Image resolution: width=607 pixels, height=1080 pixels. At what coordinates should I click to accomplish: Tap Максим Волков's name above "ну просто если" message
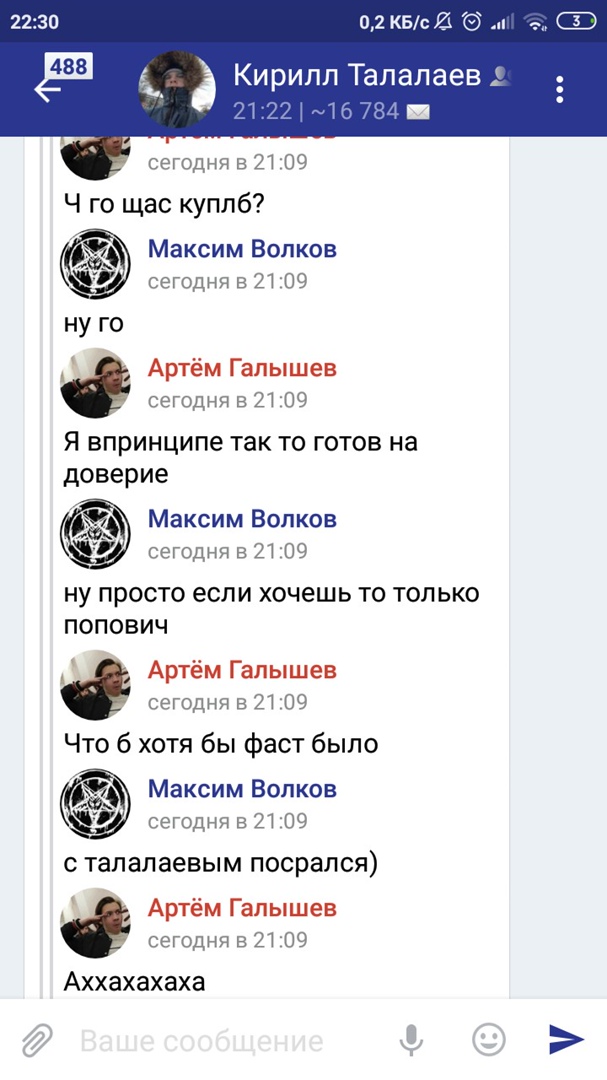pyautogui.click(x=242, y=519)
